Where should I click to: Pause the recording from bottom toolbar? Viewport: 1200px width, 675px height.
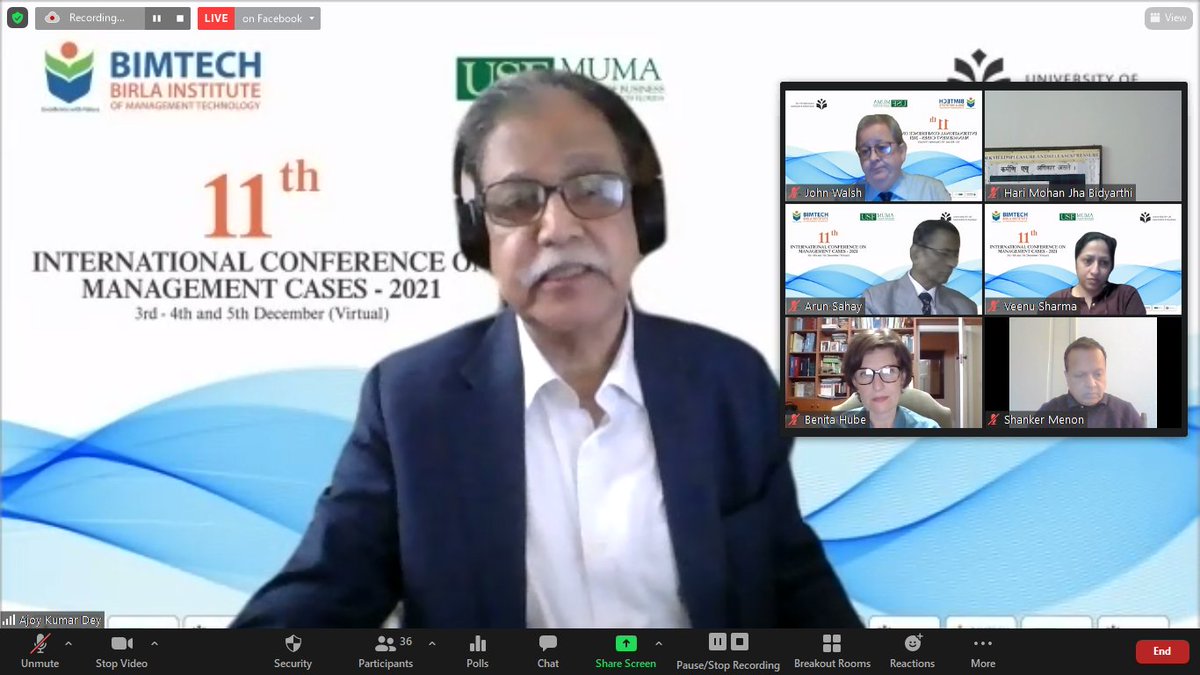pyautogui.click(x=717, y=642)
